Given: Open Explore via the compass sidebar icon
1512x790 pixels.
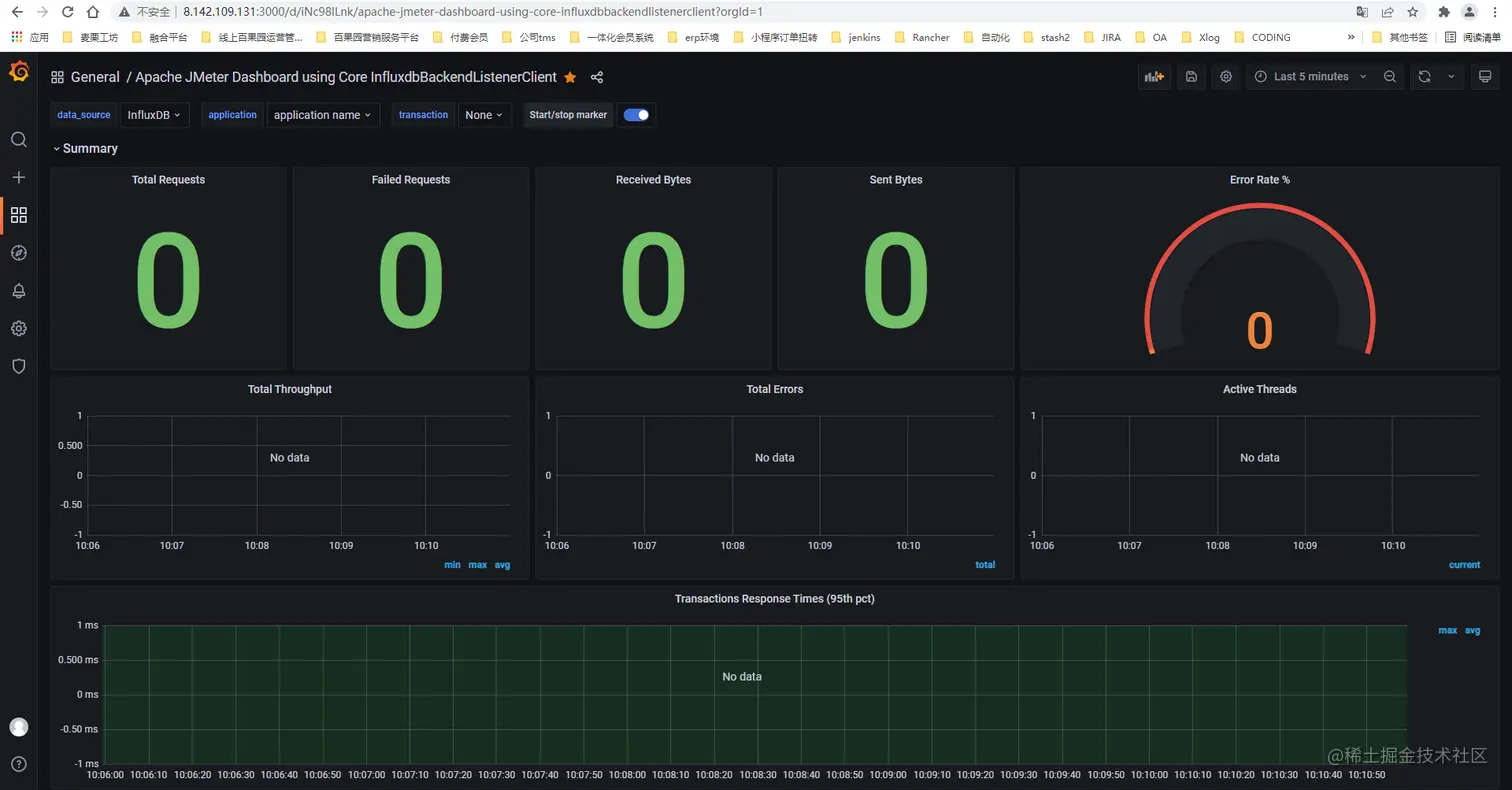Looking at the screenshot, I should click(18, 252).
